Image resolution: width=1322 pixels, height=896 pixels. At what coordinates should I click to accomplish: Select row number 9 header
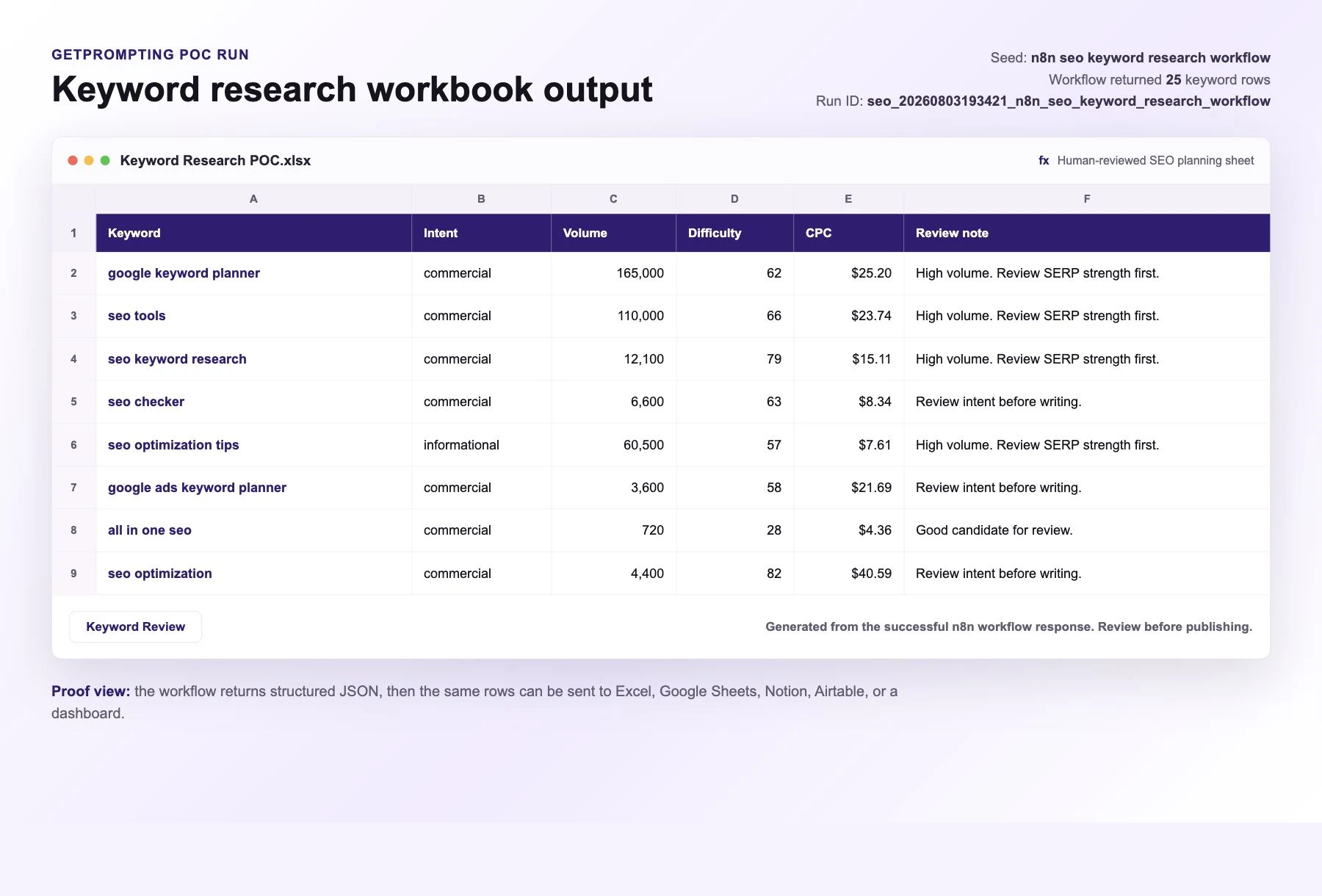click(x=73, y=574)
